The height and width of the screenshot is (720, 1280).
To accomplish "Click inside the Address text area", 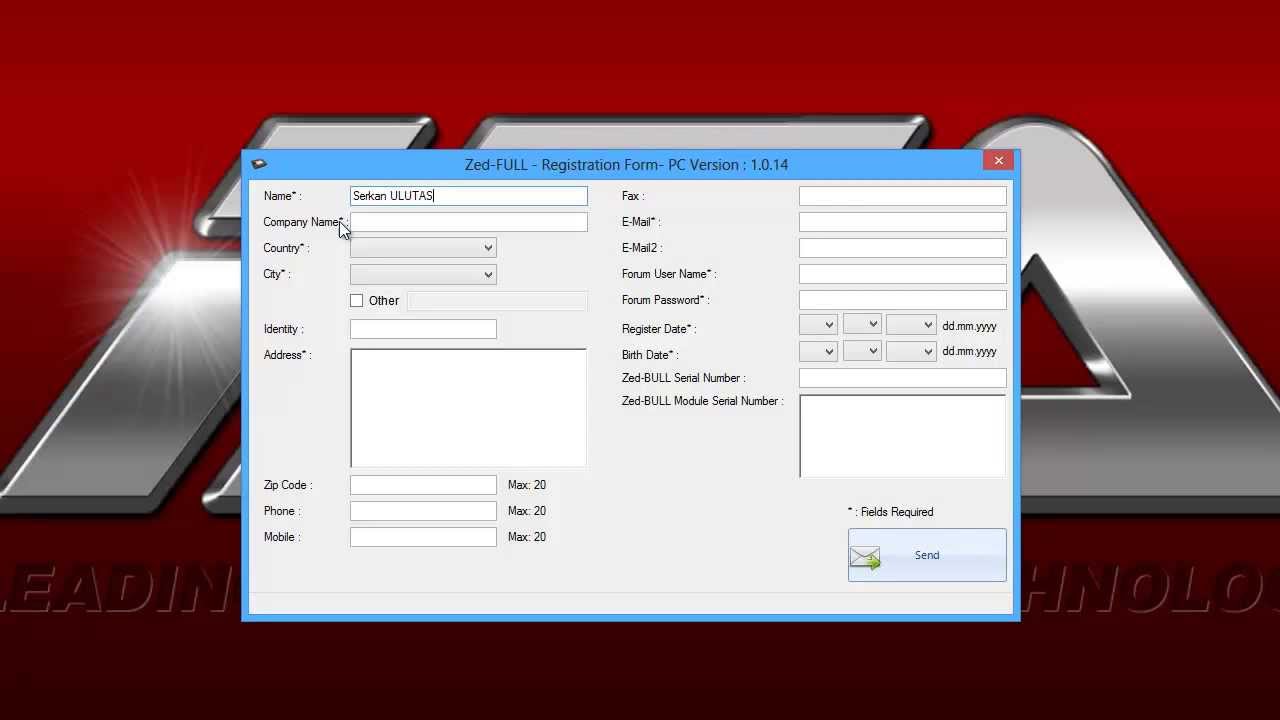I will tap(468, 407).
